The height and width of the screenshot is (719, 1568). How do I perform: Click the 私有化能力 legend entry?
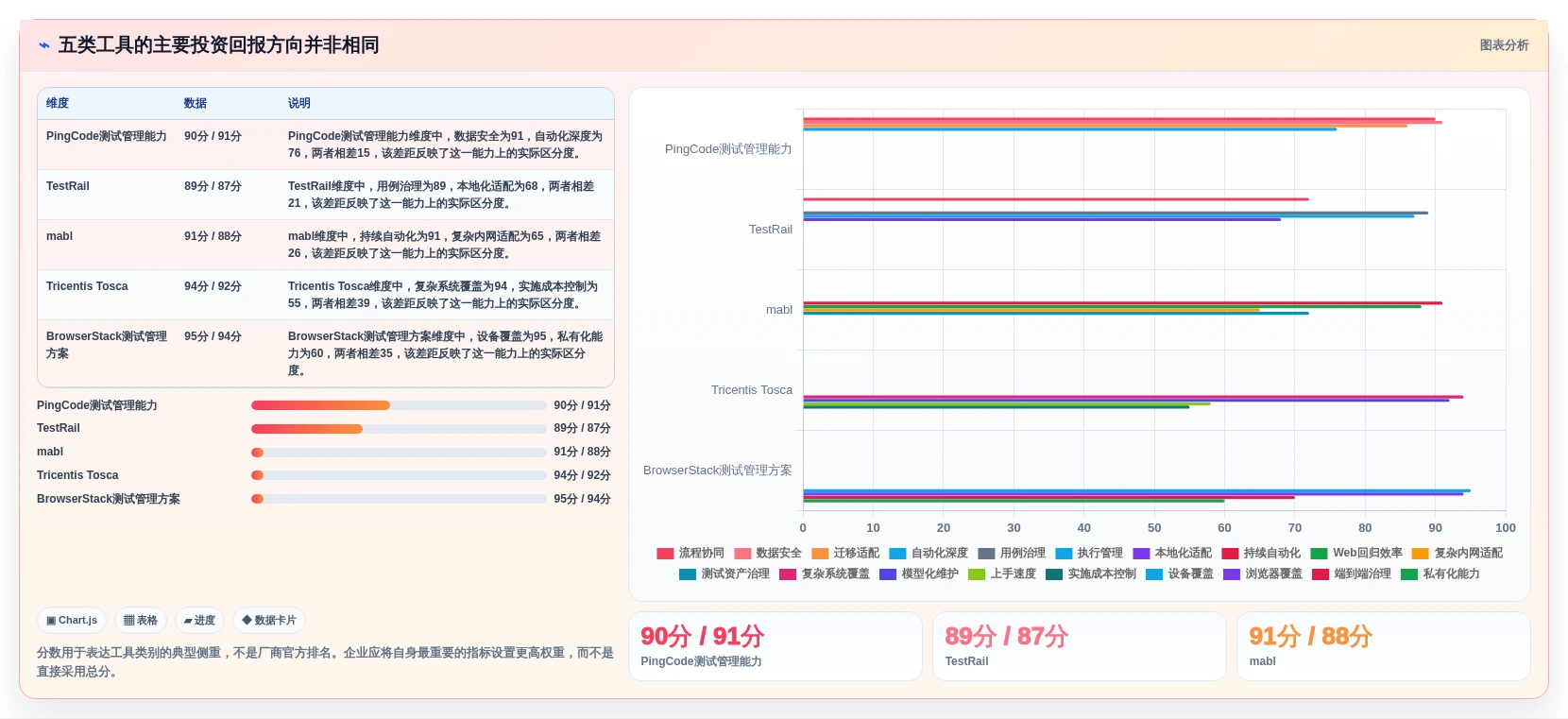(1440, 574)
